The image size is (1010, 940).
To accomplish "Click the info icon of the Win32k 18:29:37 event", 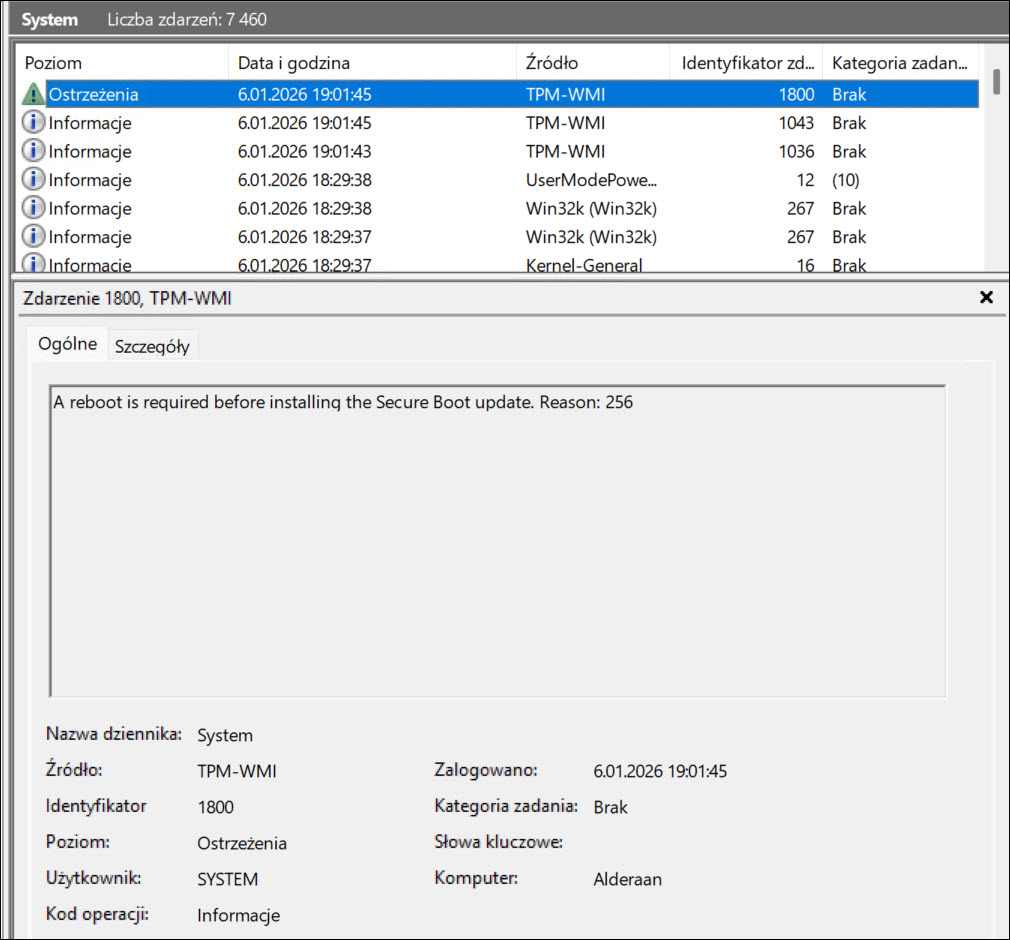I will pyautogui.click(x=33, y=237).
